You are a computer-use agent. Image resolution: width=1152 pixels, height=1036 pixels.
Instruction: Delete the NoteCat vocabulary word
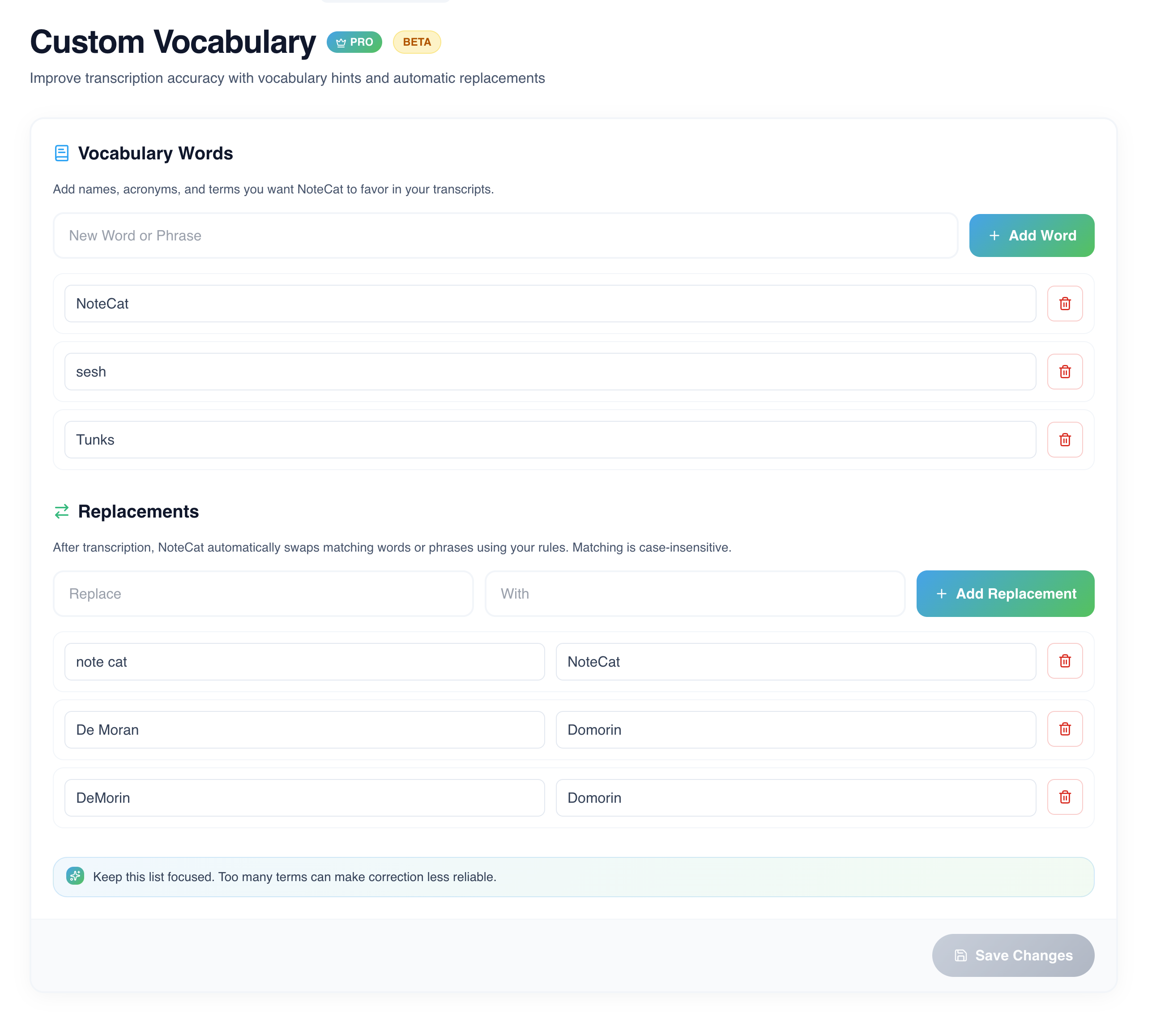click(x=1065, y=304)
